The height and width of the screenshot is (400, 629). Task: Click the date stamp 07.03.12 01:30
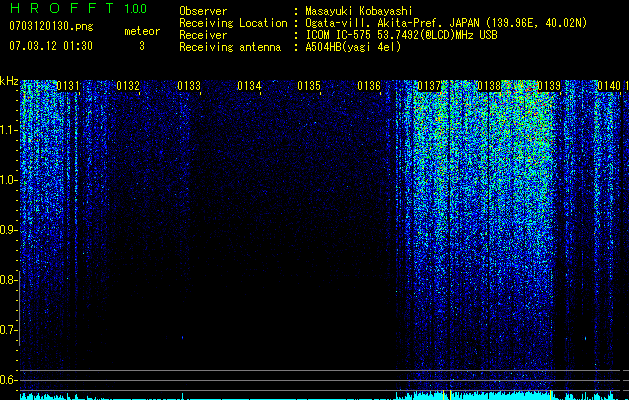51,46
